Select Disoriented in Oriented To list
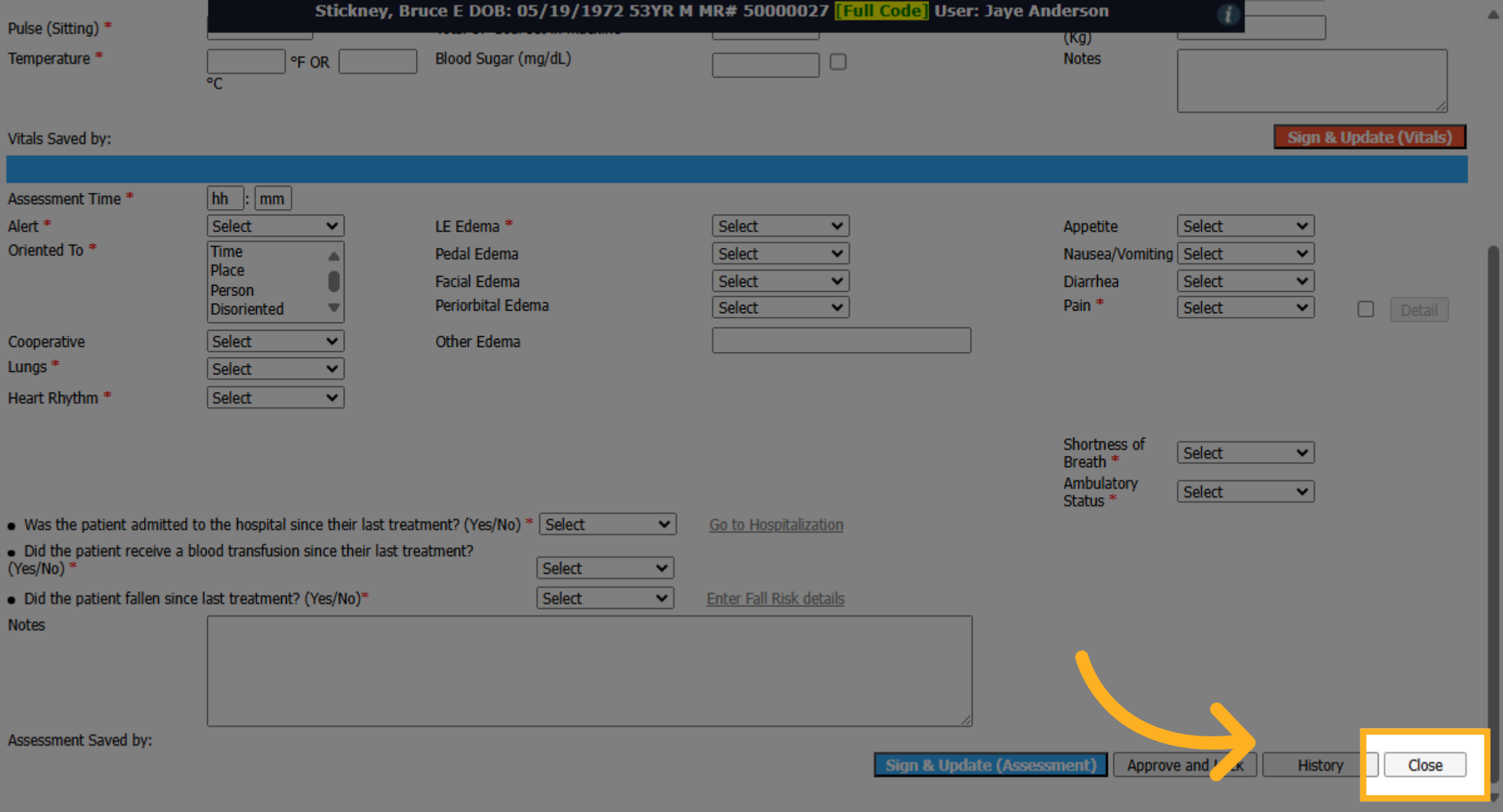Image resolution: width=1503 pixels, height=812 pixels. click(247, 309)
